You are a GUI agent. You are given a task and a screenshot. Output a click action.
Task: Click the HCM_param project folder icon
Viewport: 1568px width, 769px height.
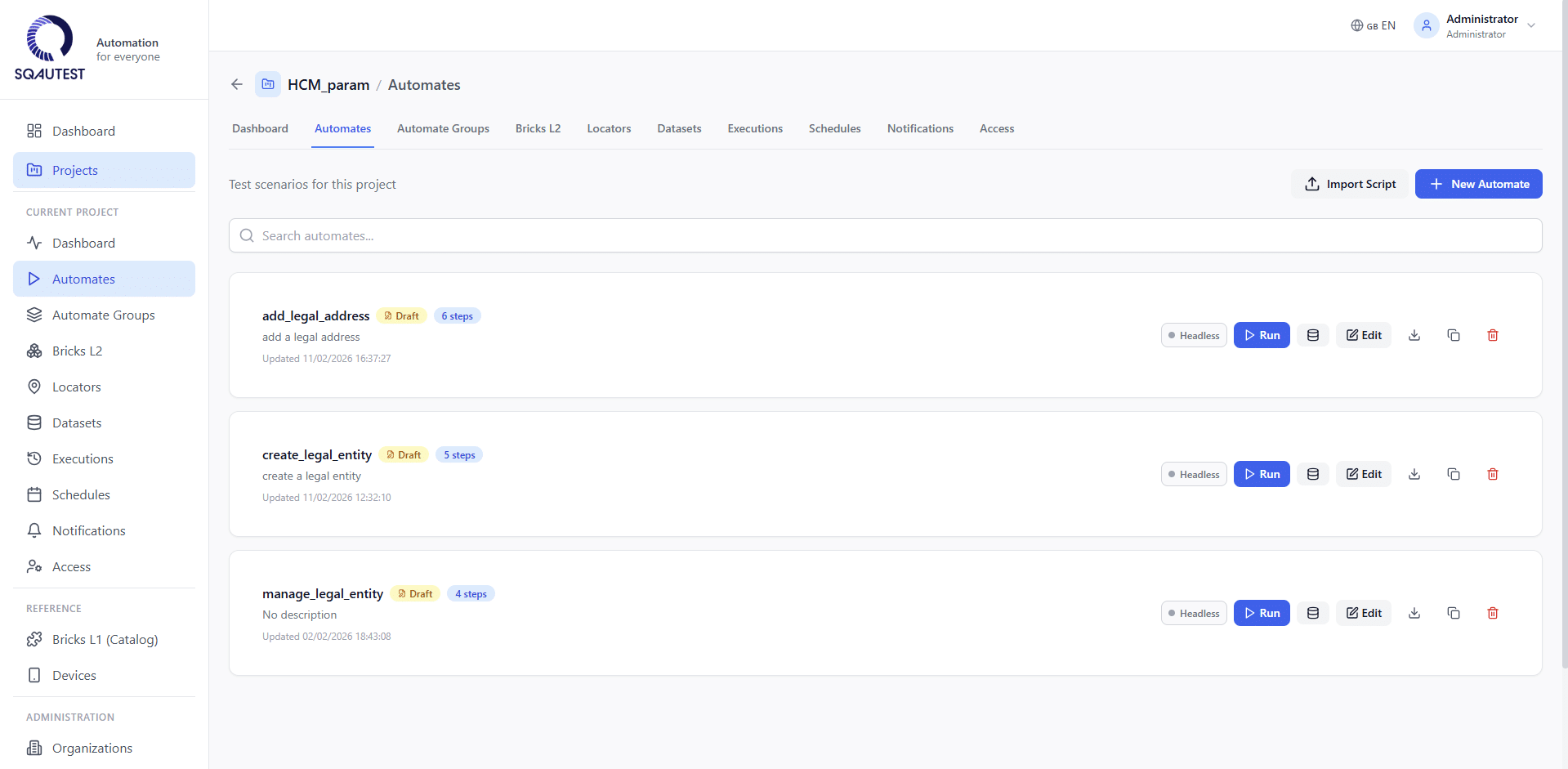(268, 84)
